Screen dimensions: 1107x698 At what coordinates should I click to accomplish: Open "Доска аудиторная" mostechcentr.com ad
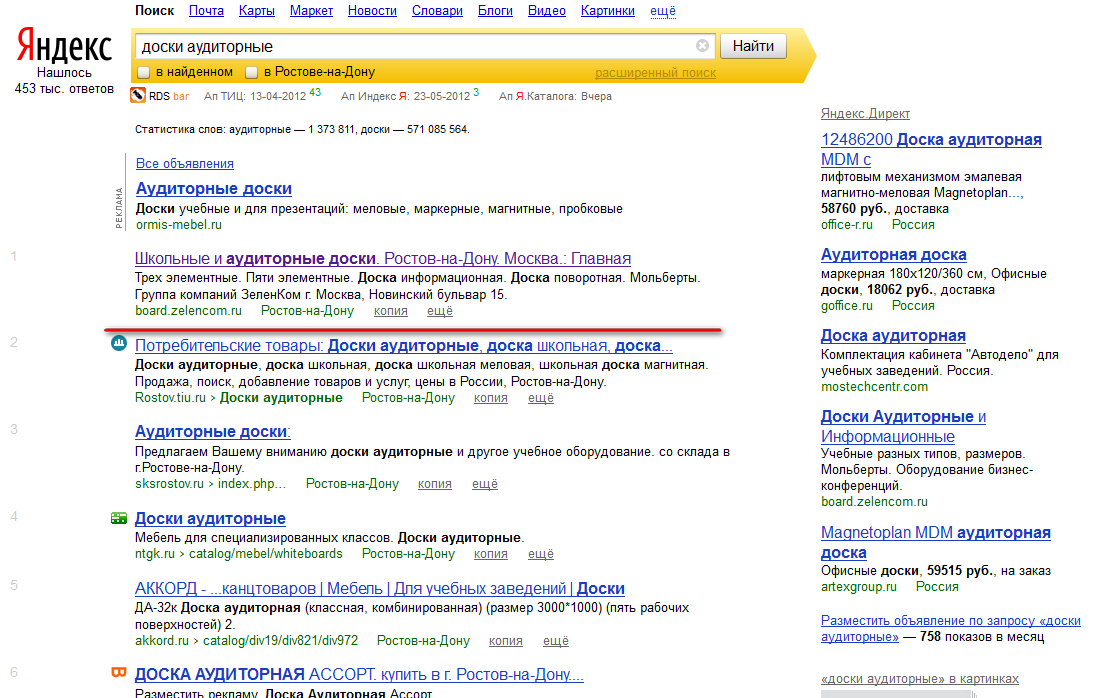[893, 336]
